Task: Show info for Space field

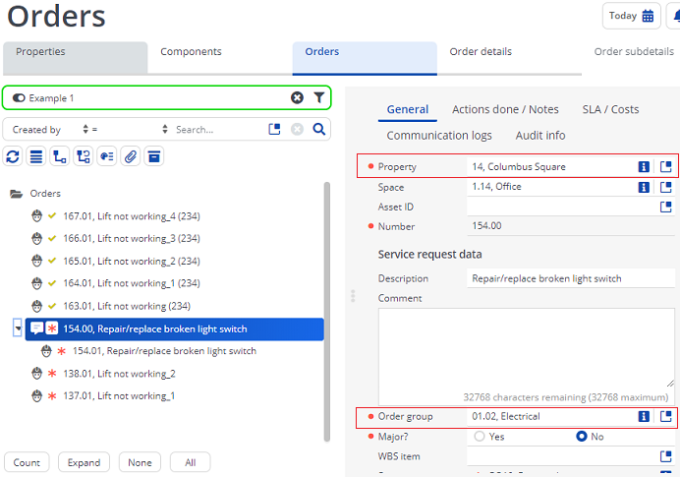Action: (x=644, y=187)
